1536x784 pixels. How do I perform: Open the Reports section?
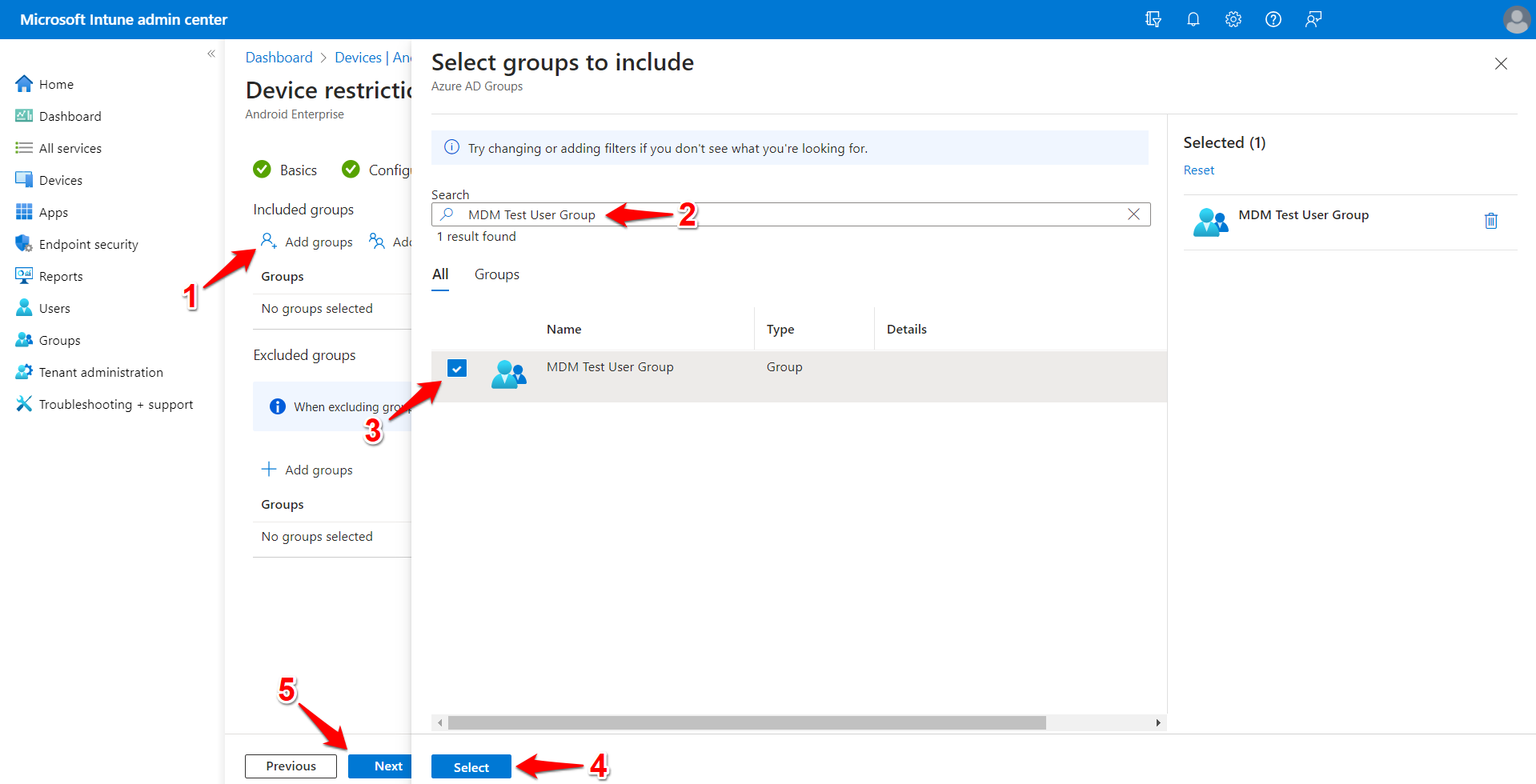click(60, 275)
